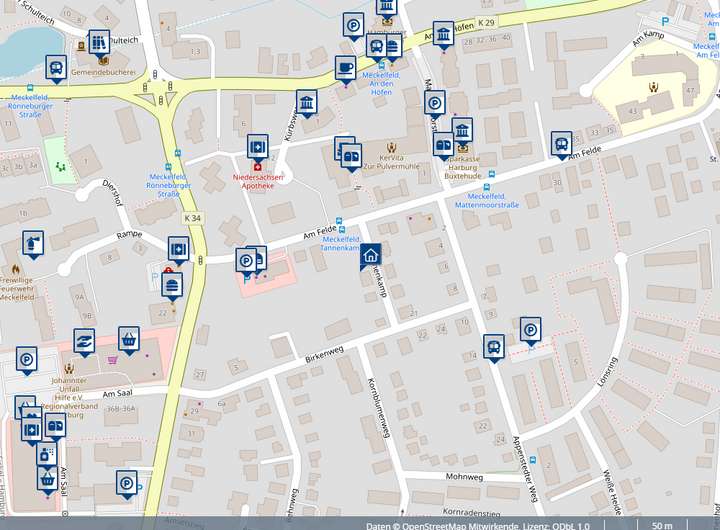Open the helping hand marker near Johanniter
The height and width of the screenshot is (530, 720).
(84, 342)
